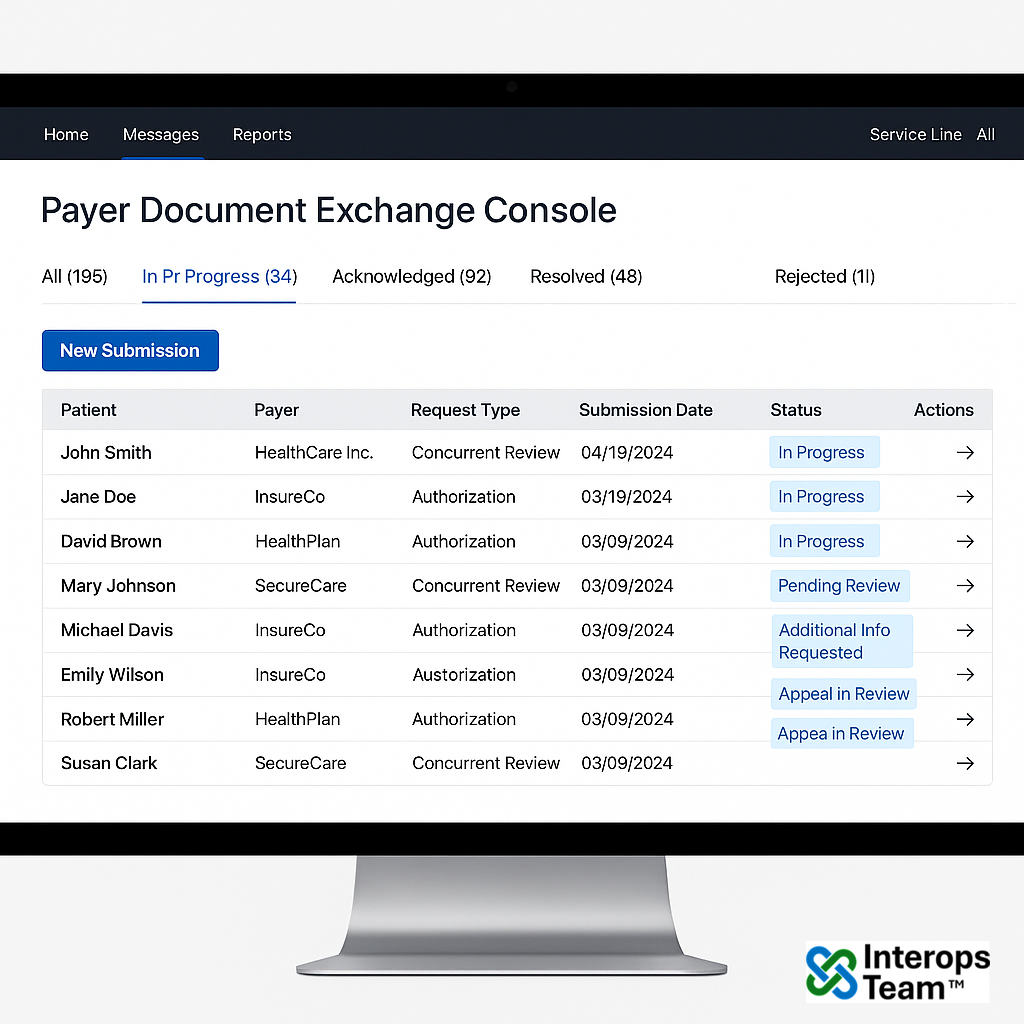
Task: Click Additional Info Requested status badge
Action: 842,641
